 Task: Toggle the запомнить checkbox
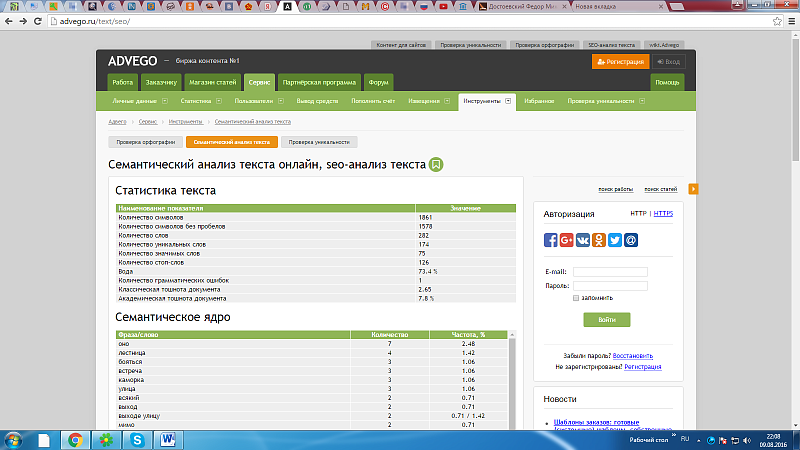coord(576,298)
